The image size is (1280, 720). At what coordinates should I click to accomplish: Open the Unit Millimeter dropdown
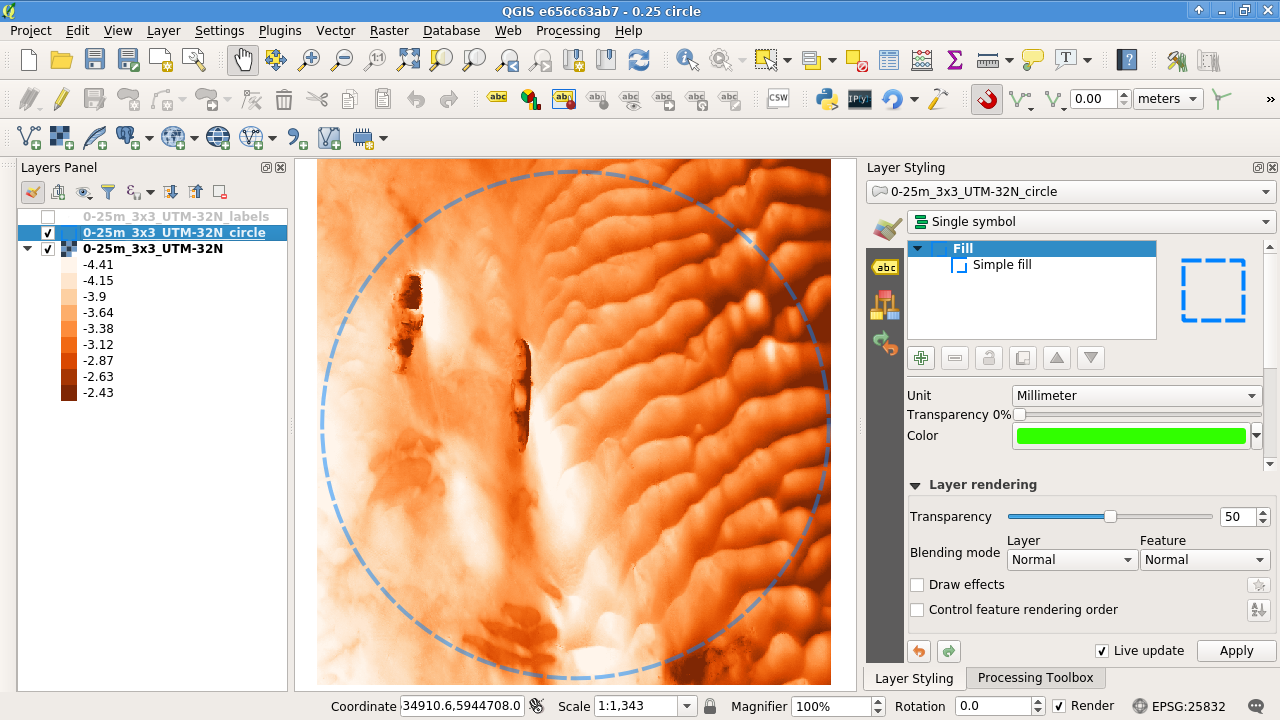click(x=1137, y=396)
